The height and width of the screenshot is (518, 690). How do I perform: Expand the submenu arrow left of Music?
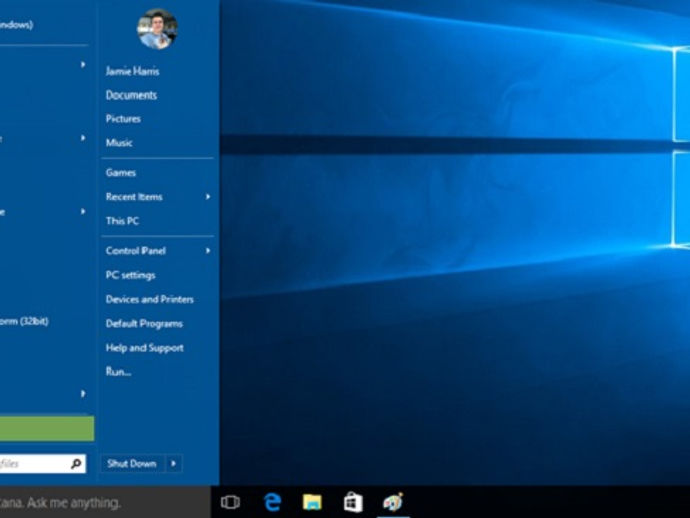point(83,138)
